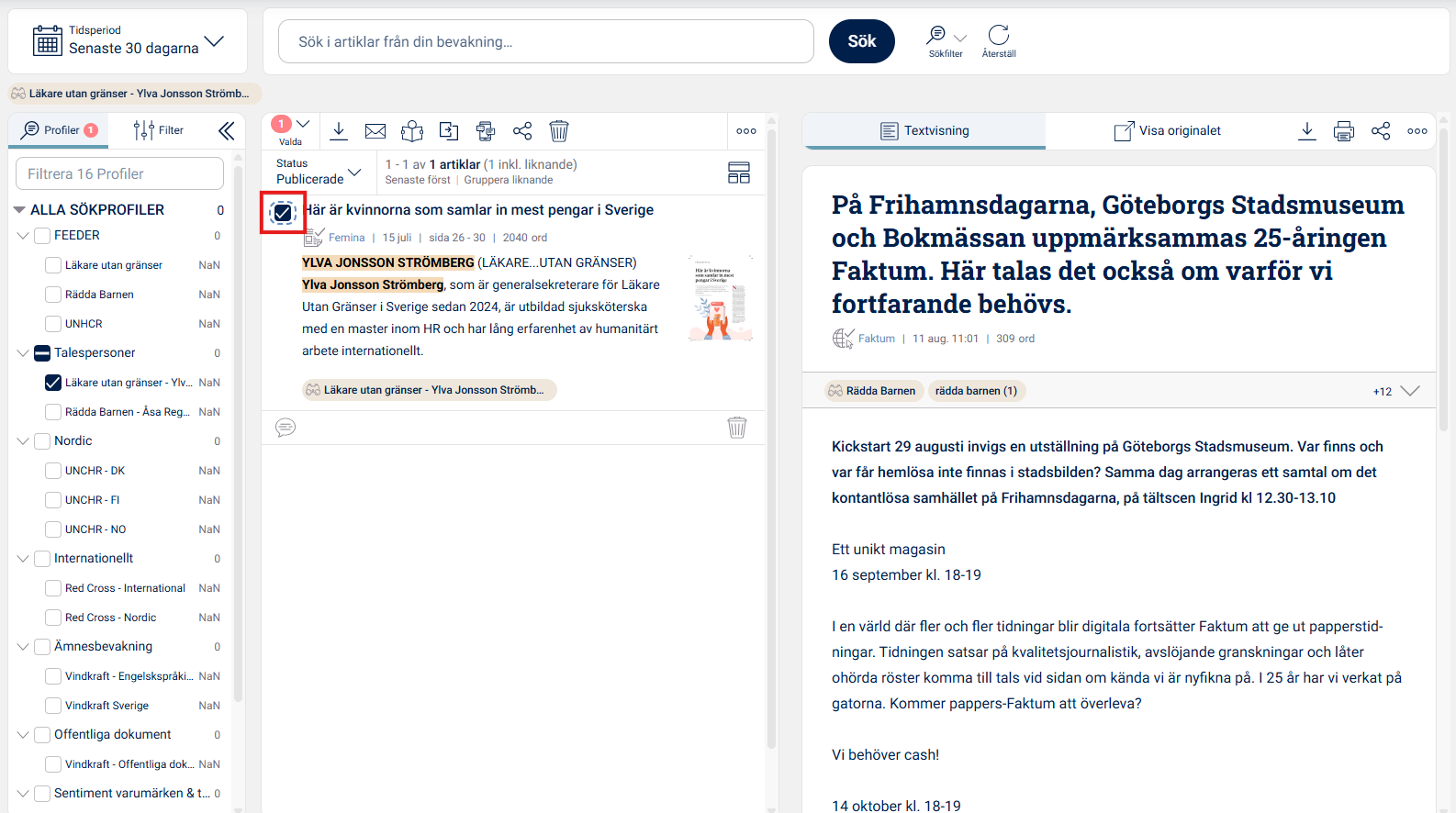
Task: Check the Rädda Barnen profile checkbox
Action: [x=53, y=295]
